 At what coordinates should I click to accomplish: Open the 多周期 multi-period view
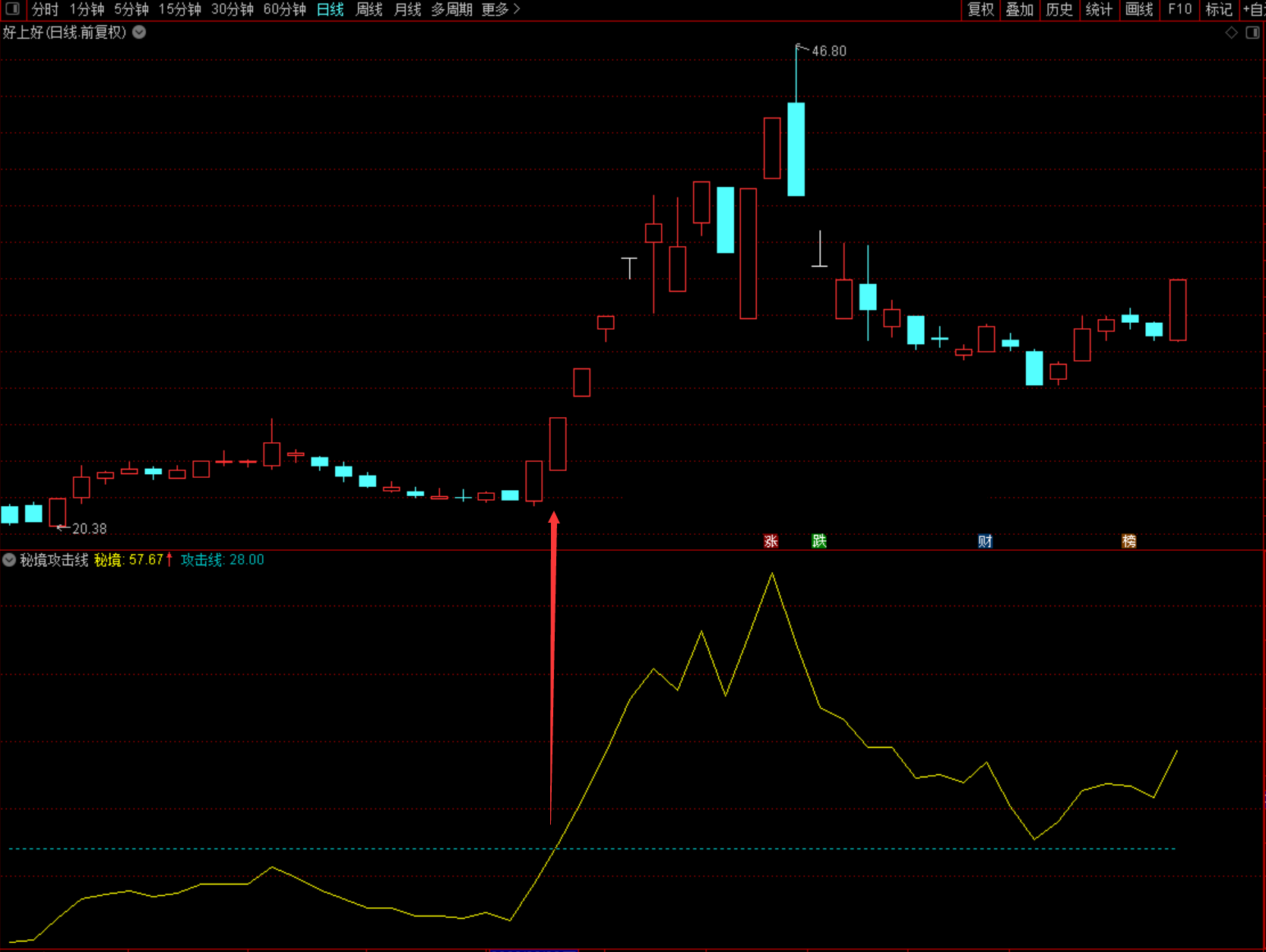coord(452,9)
